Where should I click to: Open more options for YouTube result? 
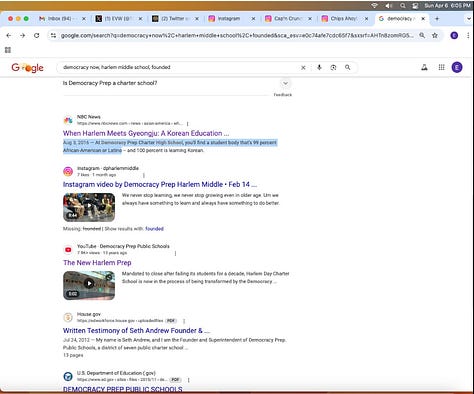click(176, 253)
